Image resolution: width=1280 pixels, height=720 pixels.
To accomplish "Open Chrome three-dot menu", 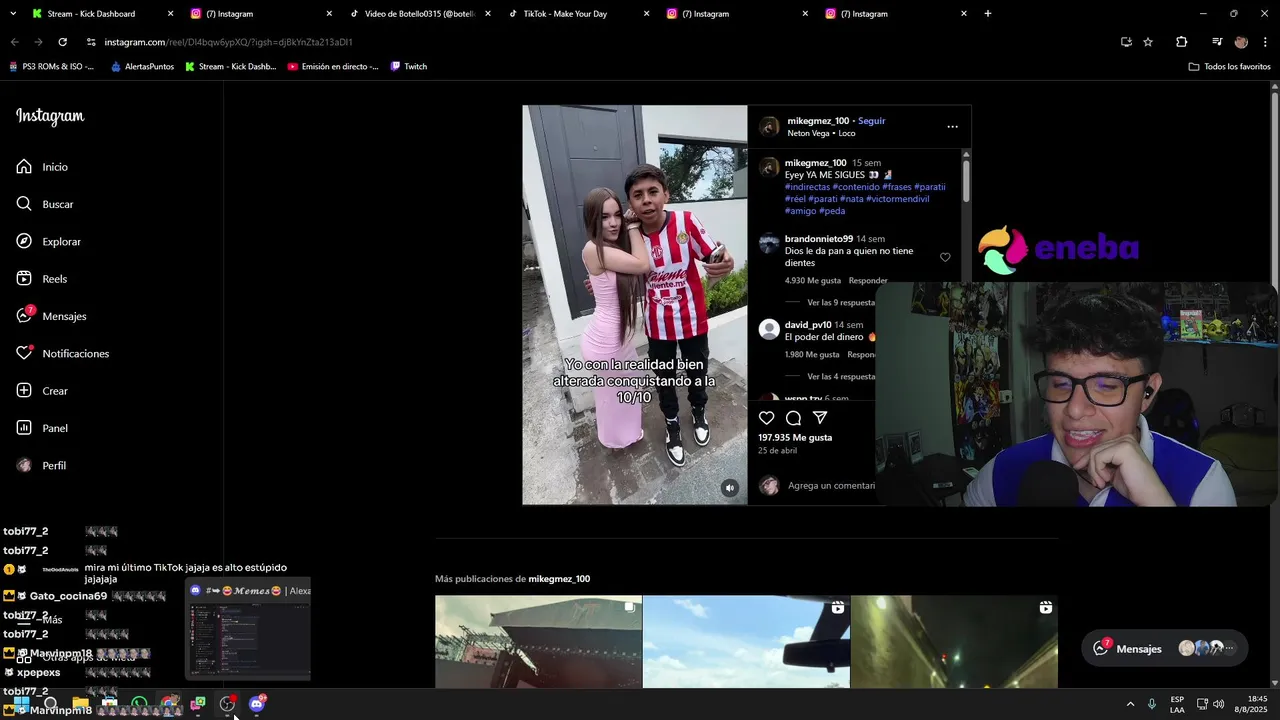I will point(1266,42).
